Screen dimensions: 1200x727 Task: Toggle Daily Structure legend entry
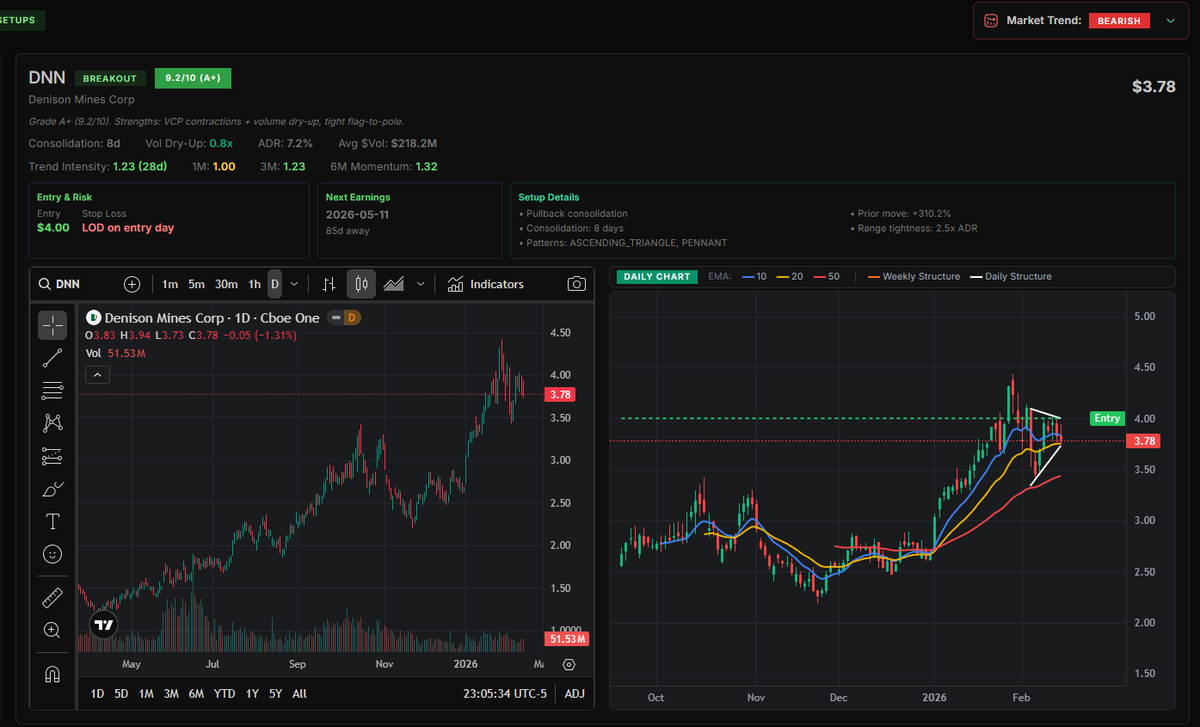click(1011, 276)
